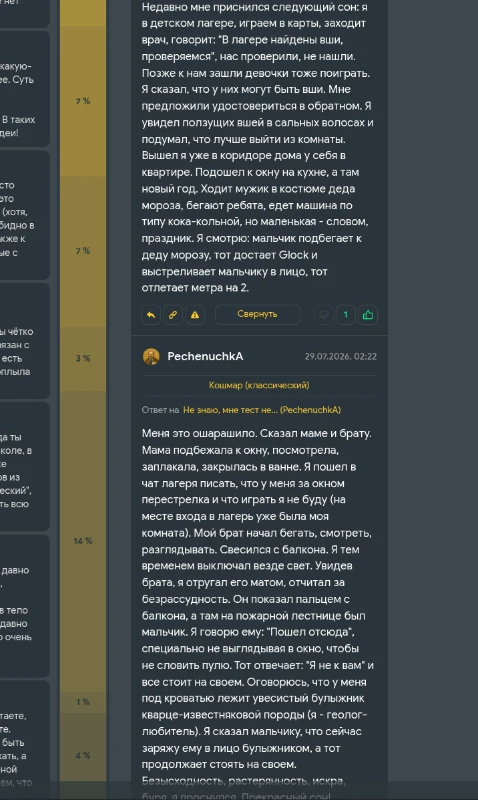Reply using the curved arrow icon
The height and width of the screenshot is (800, 478).
[151, 315]
